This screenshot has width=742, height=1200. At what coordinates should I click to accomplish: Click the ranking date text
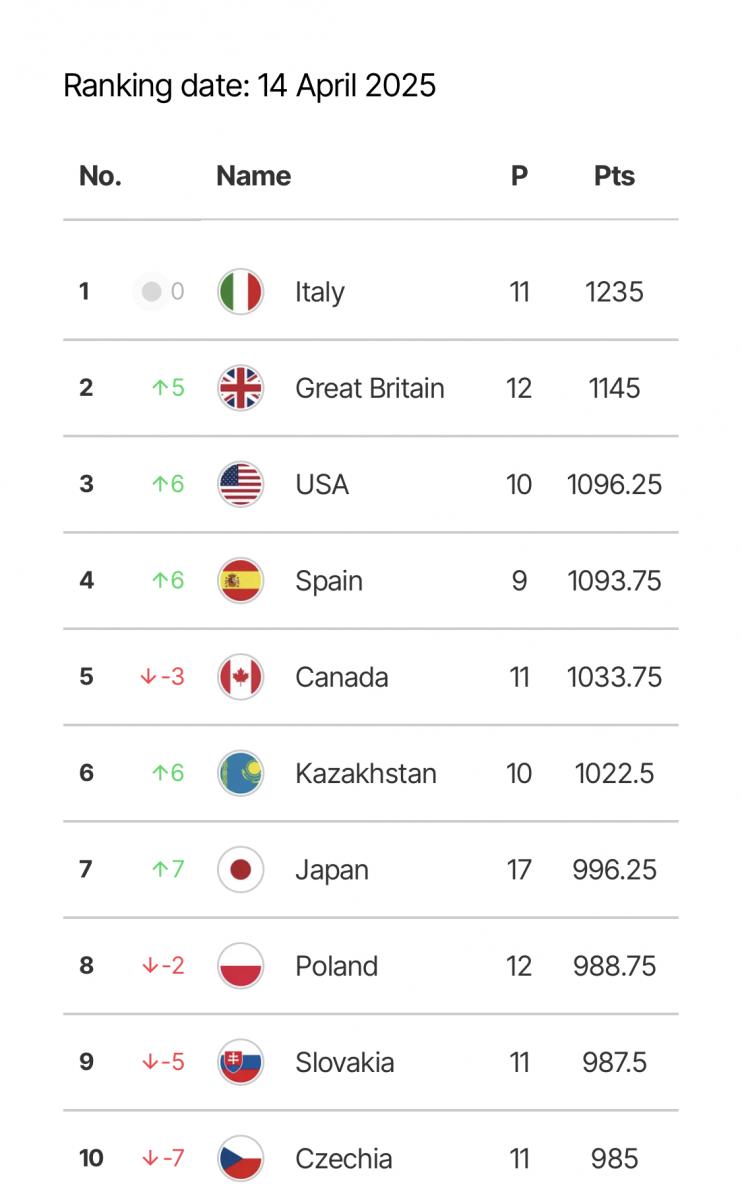249,85
